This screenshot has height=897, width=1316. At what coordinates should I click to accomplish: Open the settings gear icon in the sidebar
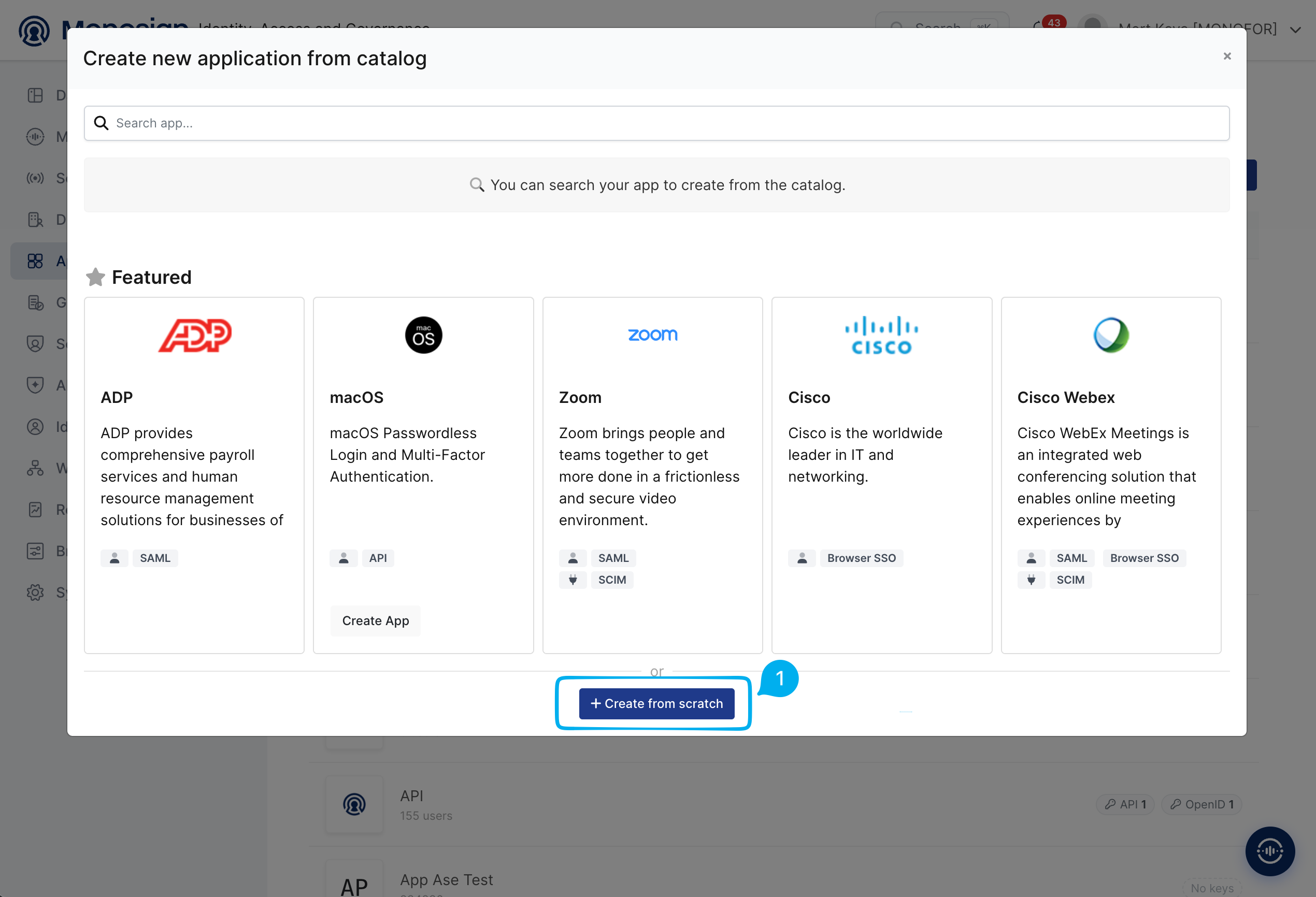tap(35, 592)
